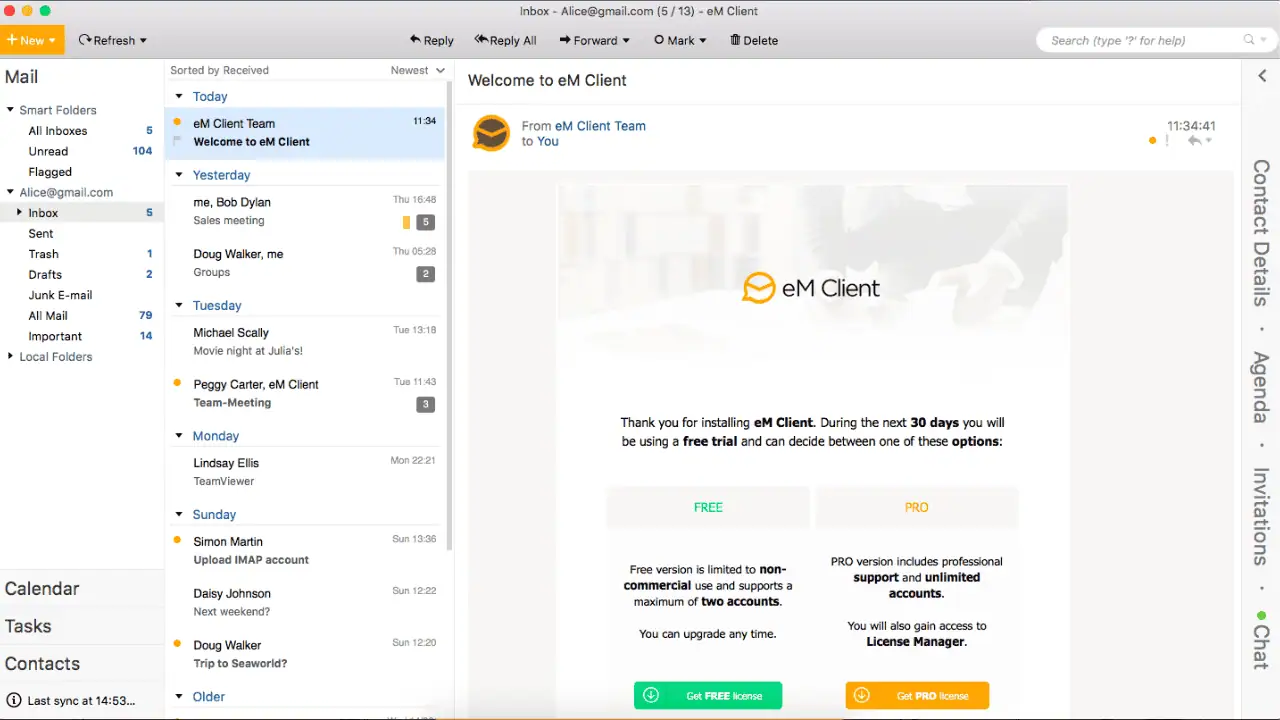Click the sync info icon in status bar
Viewport: 1280px width, 720px height.
coord(14,700)
